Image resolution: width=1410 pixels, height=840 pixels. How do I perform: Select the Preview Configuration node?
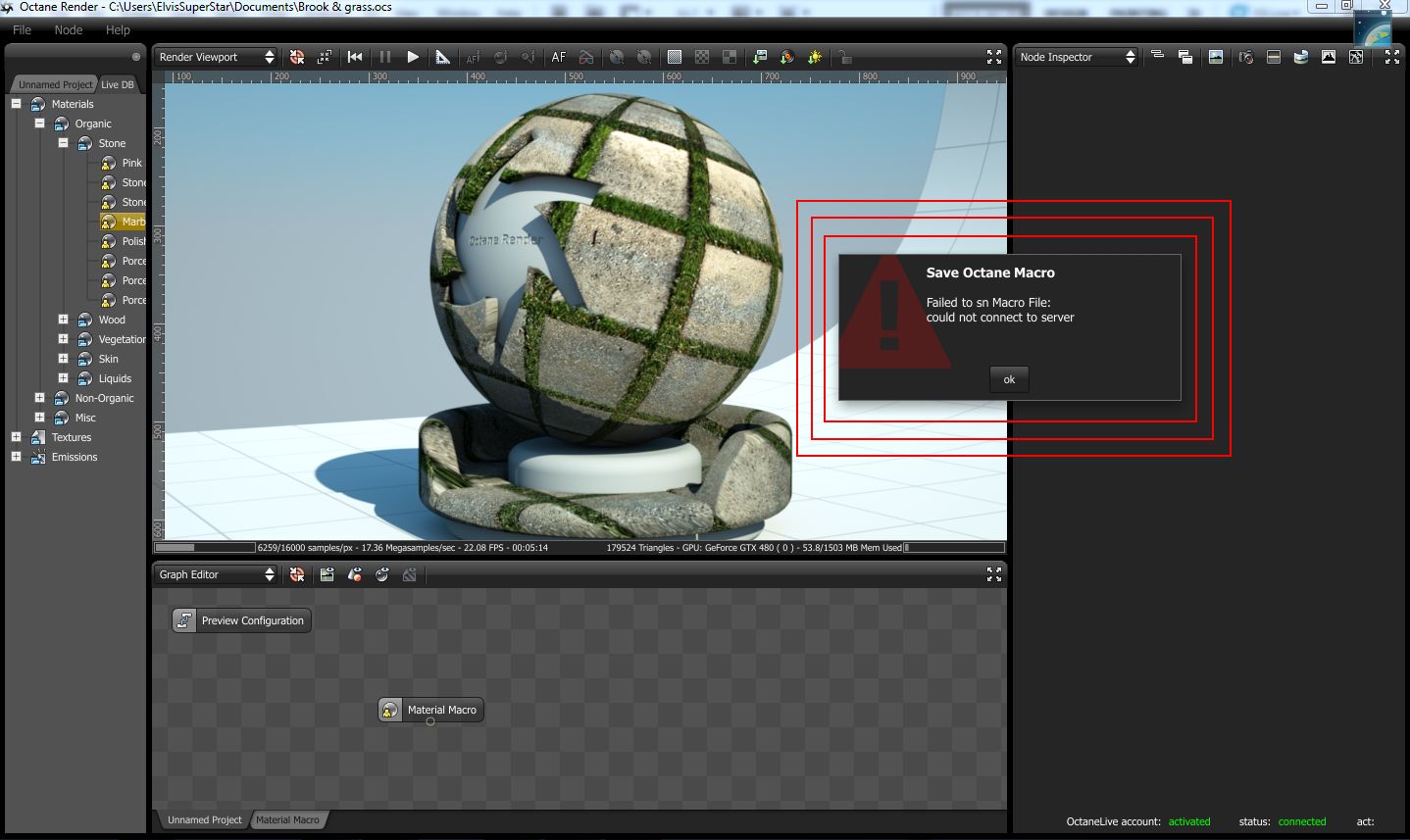point(242,620)
